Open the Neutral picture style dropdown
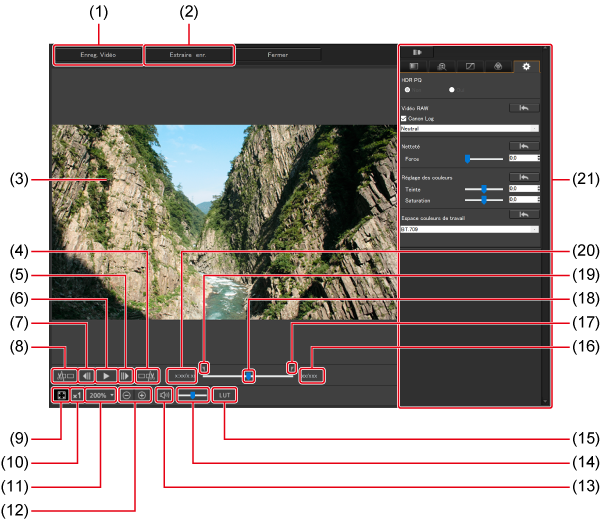The width and height of the screenshot is (600, 520). point(469,129)
